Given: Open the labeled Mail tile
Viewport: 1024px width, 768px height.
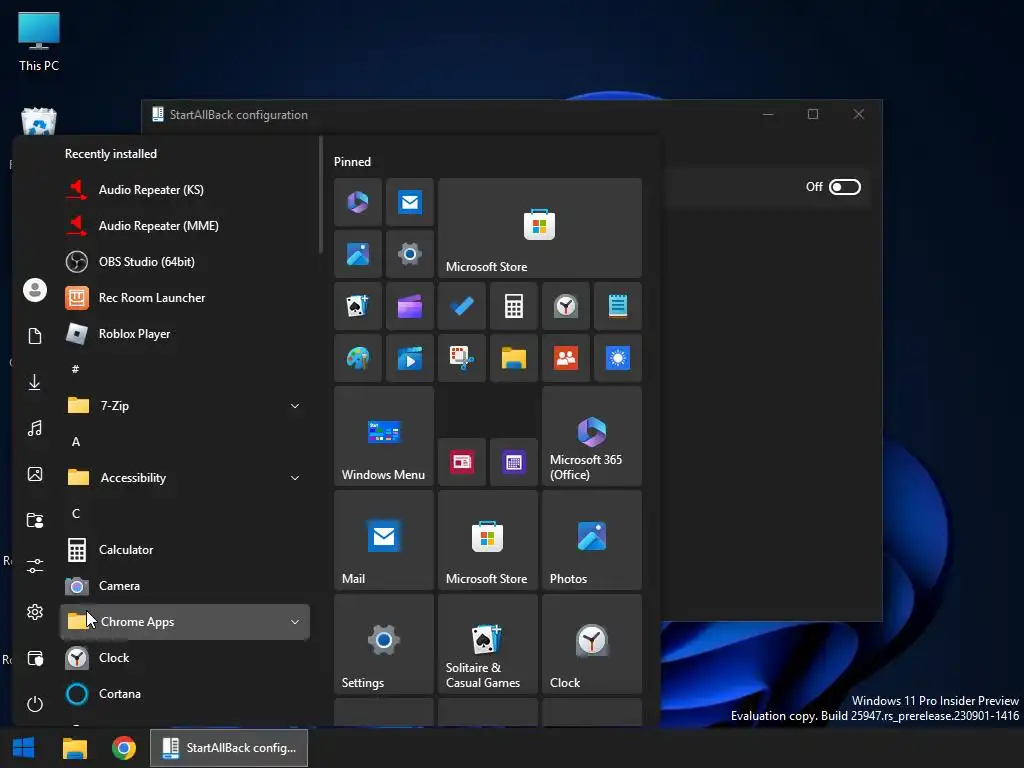Looking at the screenshot, I should point(384,540).
